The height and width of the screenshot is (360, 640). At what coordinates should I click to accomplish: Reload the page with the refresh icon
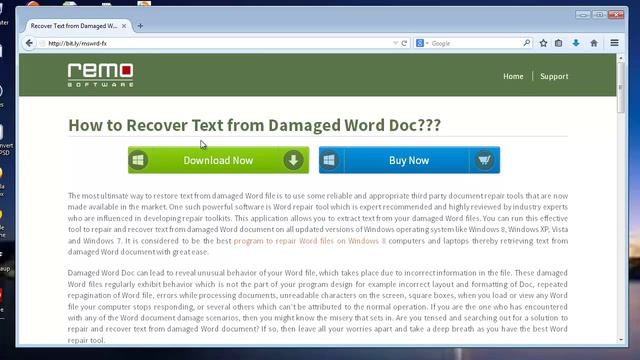pos(404,43)
